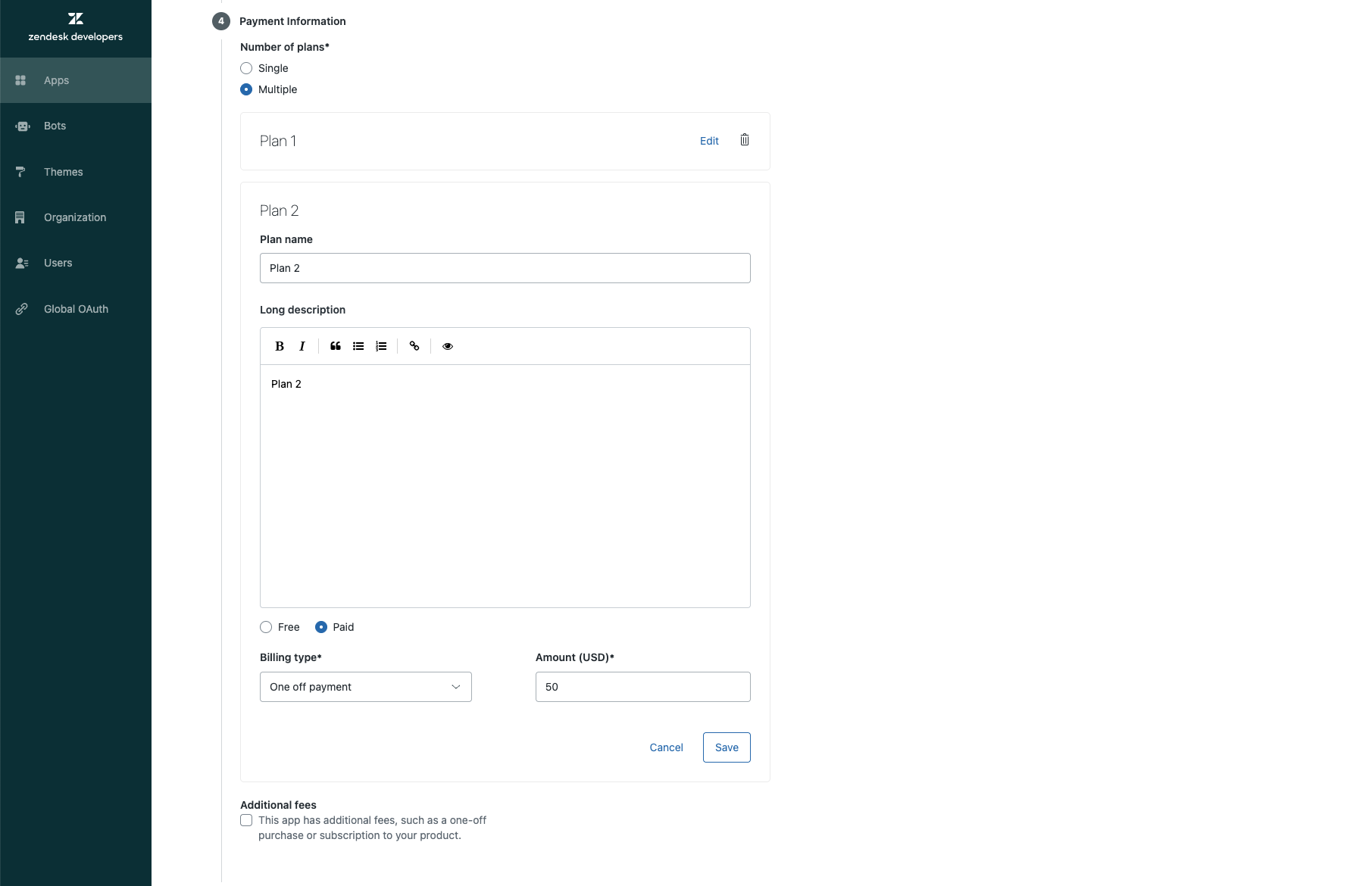Click the Zendesk developers logo

click(76, 27)
